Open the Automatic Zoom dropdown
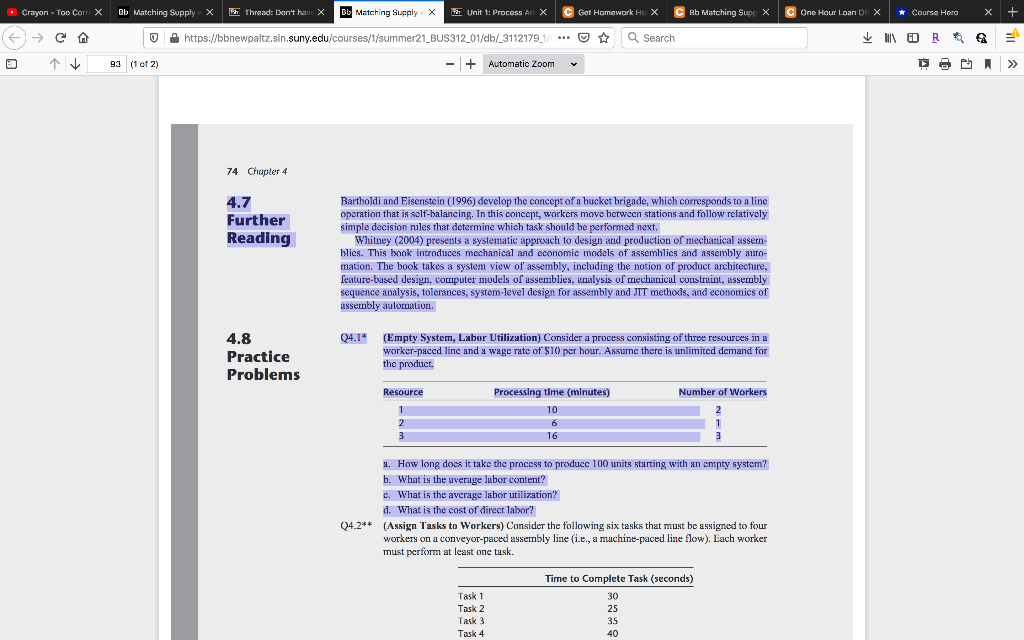This screenshot has height=640, width=1024. (x=534, y=64)
